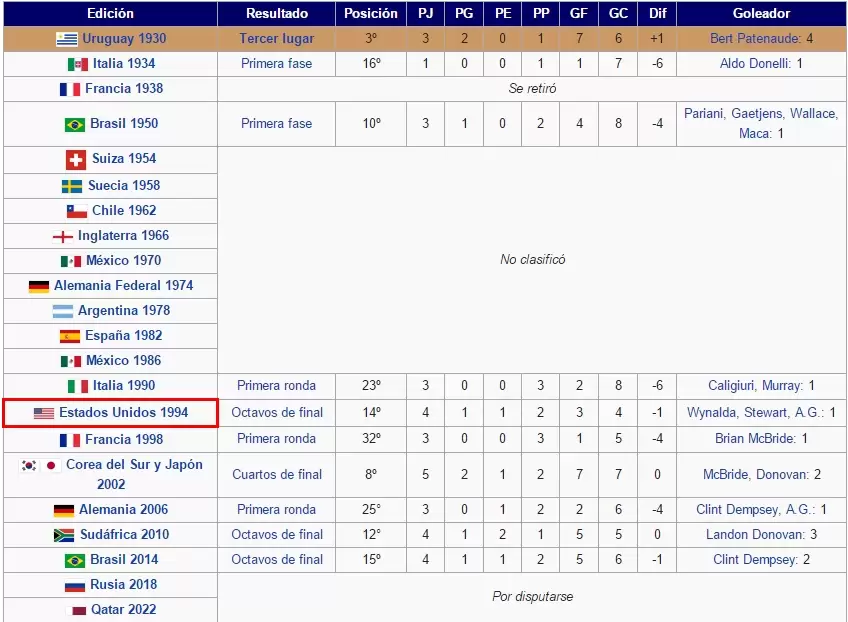The height and width of the screenshot is (622, 848).
Task: Click the South Africa flag icon
Action: pyautogui.click(x=64, y=535)
